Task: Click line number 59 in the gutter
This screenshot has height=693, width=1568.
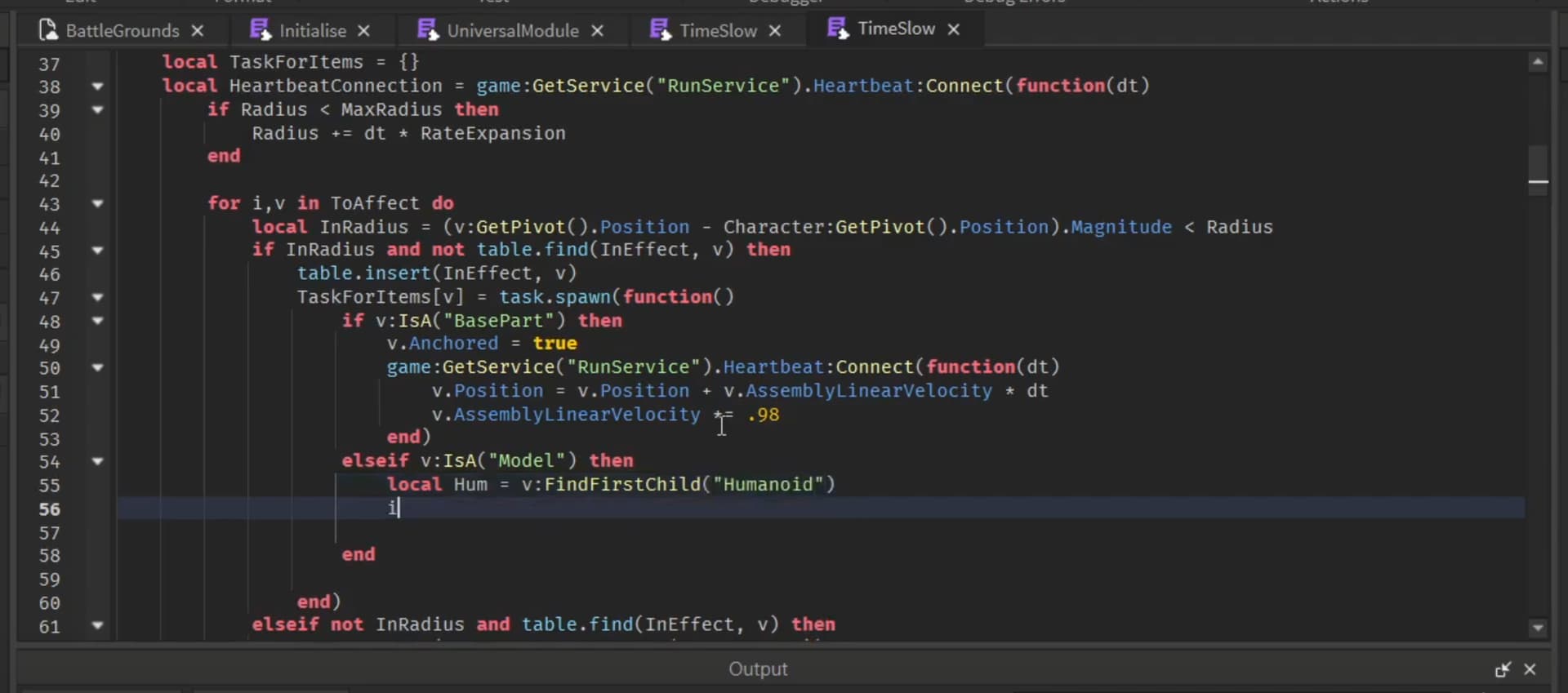Action: coord(50,580)
